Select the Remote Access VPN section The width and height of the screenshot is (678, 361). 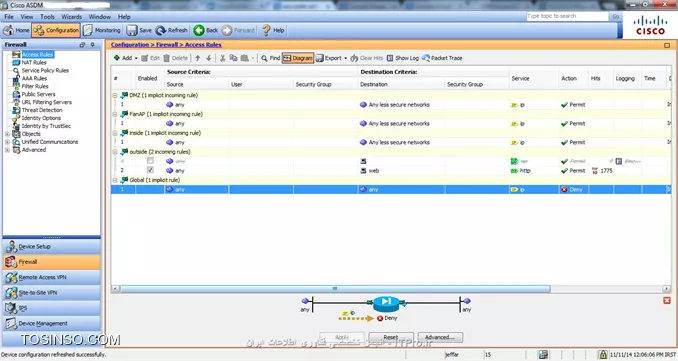[51, 277]
